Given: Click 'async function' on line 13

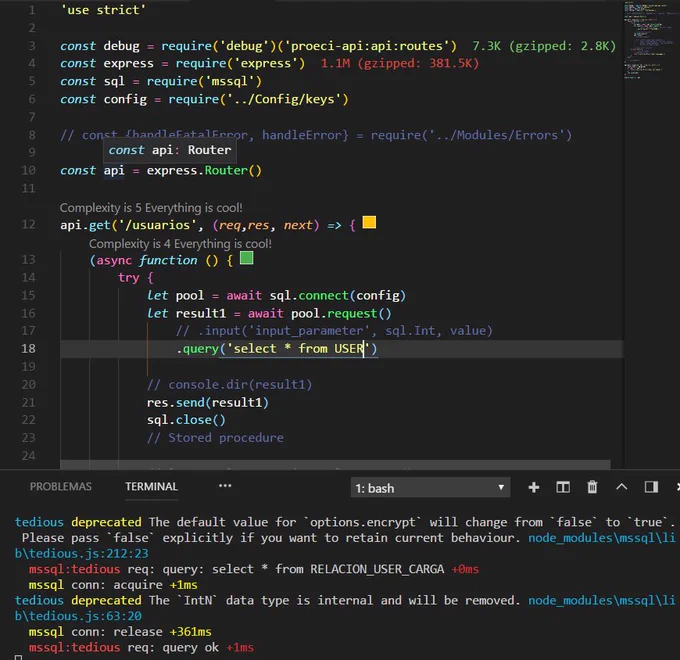Looking at the screenshot, I should coord(147,260).
